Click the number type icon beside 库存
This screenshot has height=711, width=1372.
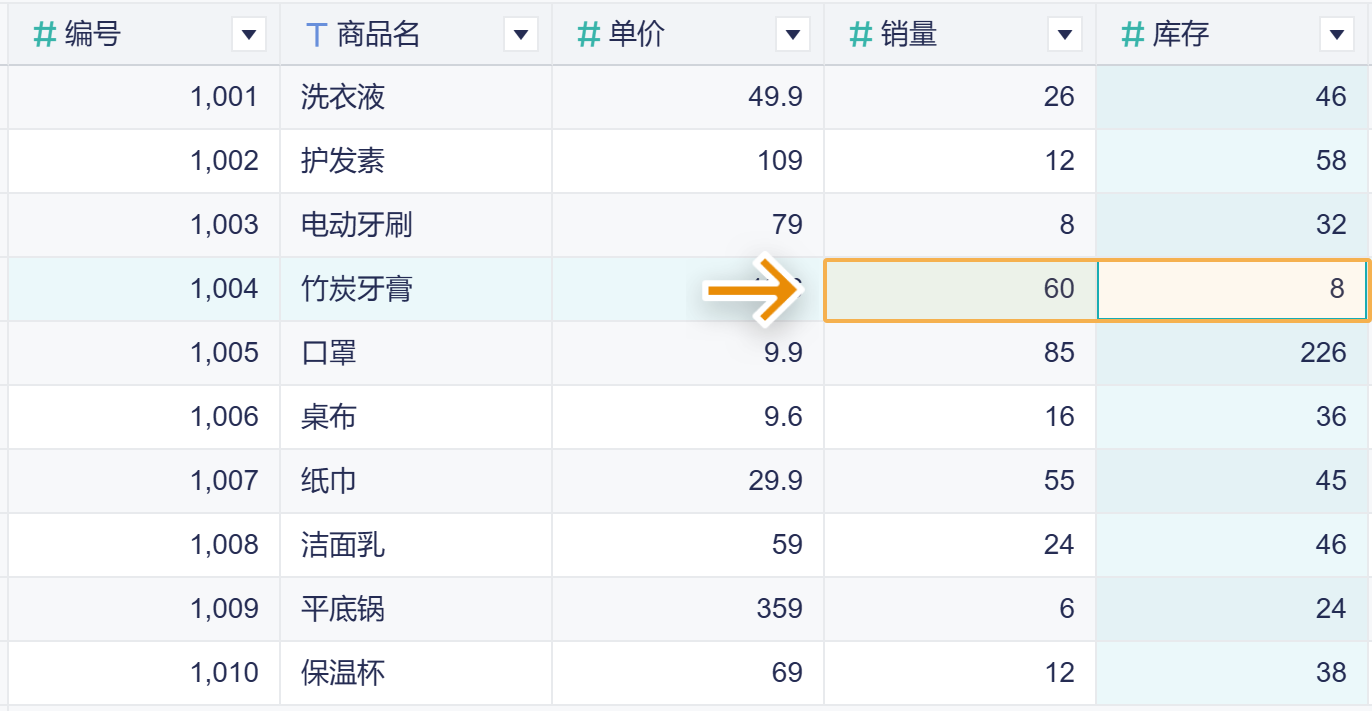pyautogui.click(x=1133, y=35)
